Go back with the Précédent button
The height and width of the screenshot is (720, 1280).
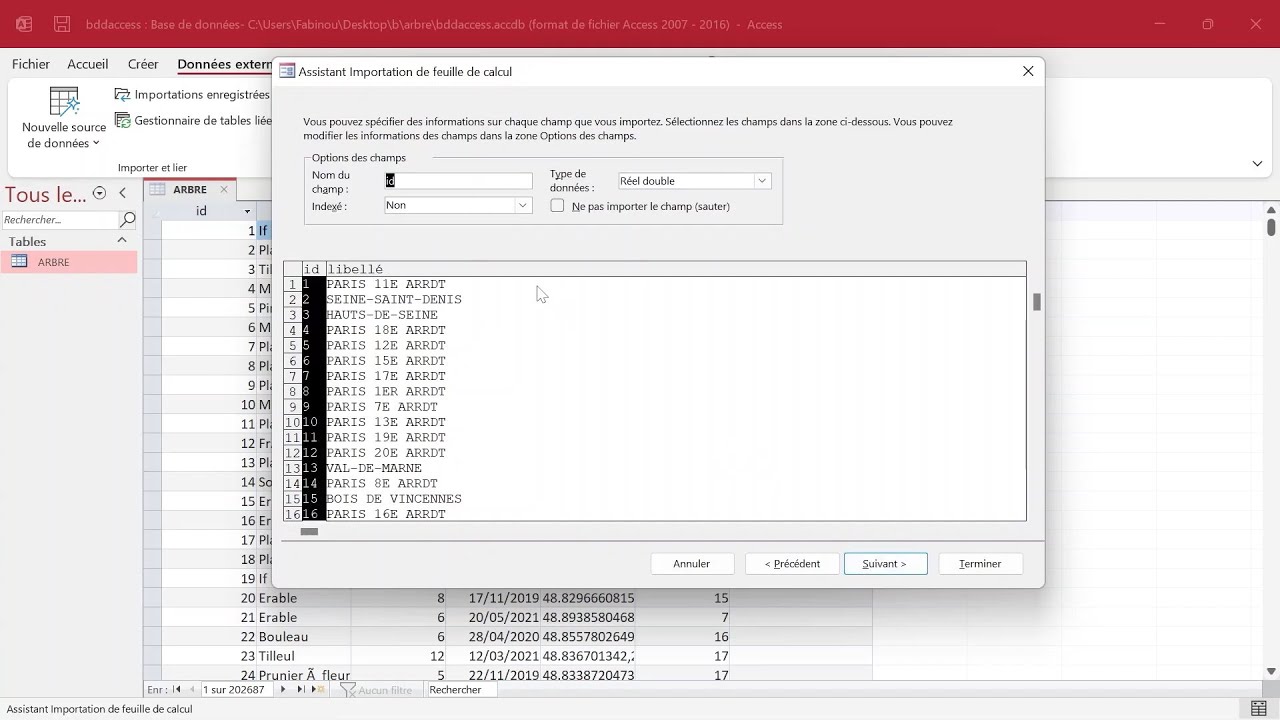792,564
